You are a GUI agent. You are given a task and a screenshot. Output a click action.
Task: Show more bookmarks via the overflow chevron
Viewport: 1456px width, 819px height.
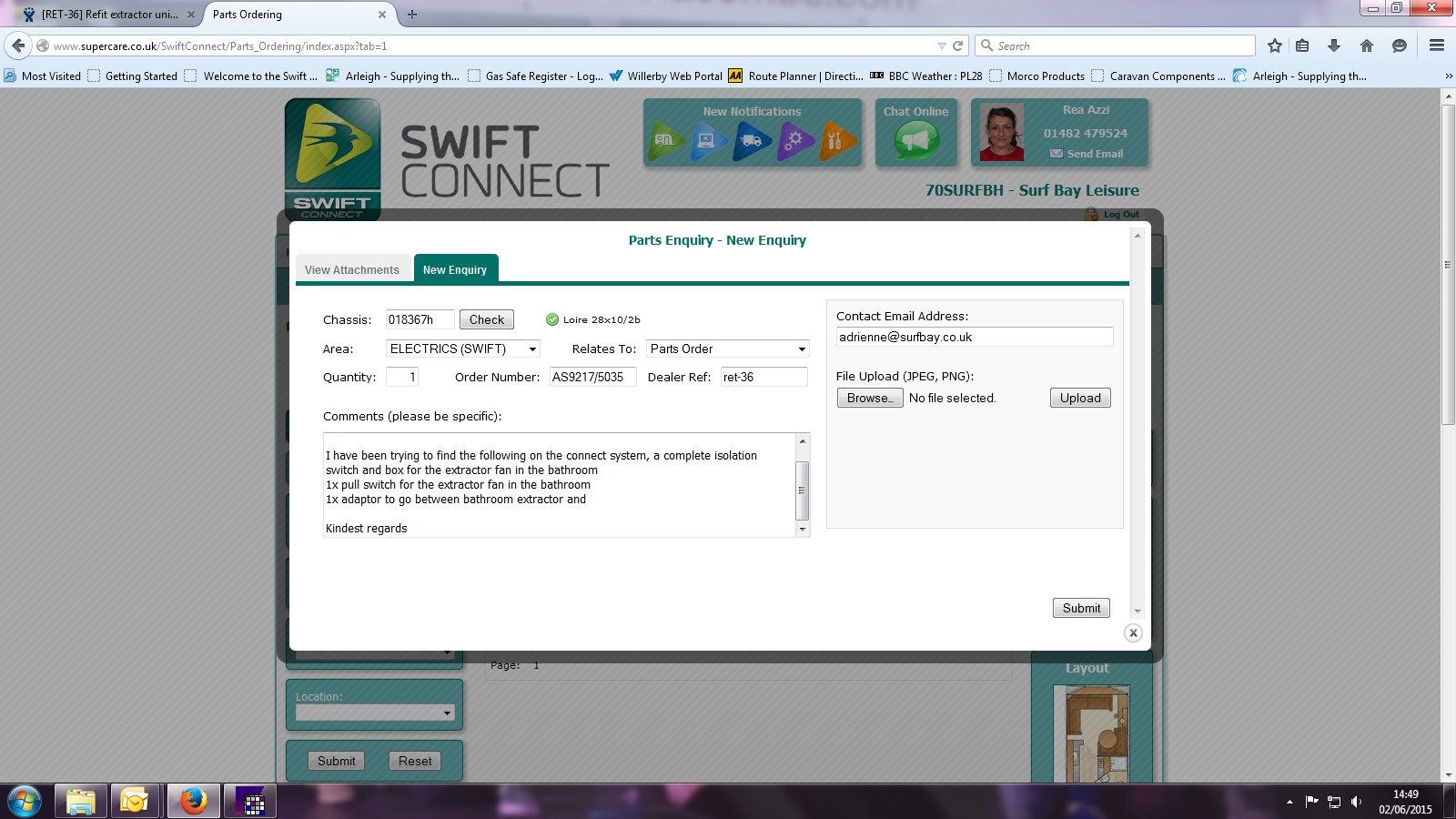pos(1448,76)
